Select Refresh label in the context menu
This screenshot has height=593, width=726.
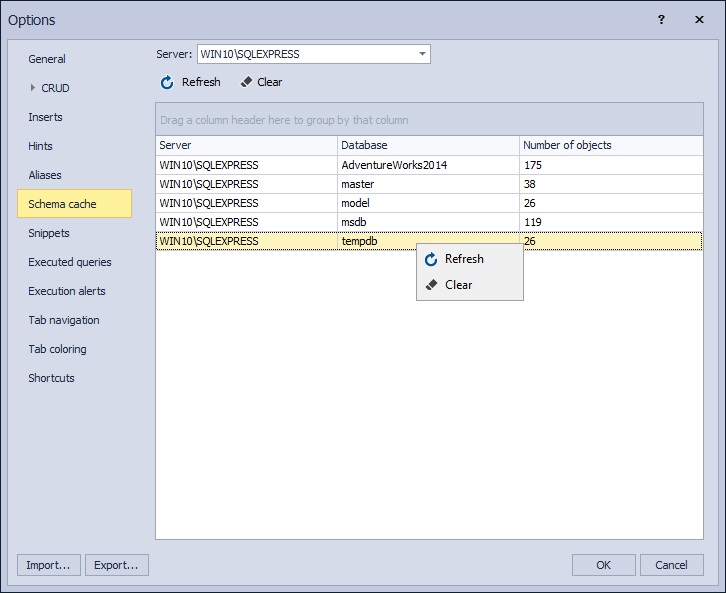[464, 259]
